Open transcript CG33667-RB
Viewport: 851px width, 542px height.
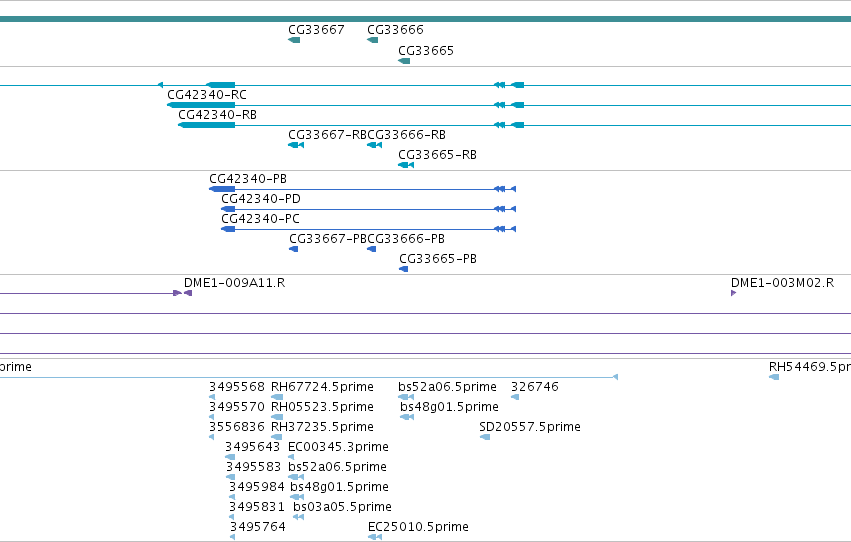tap(327, 135)
